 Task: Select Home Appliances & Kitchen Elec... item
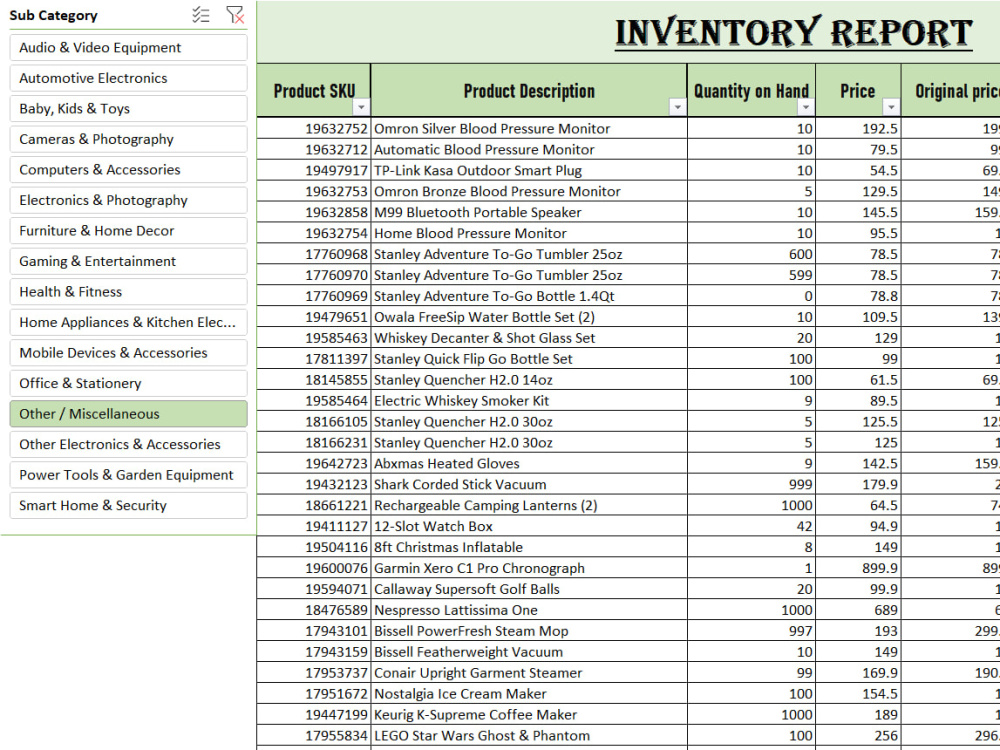click(128, 323)
